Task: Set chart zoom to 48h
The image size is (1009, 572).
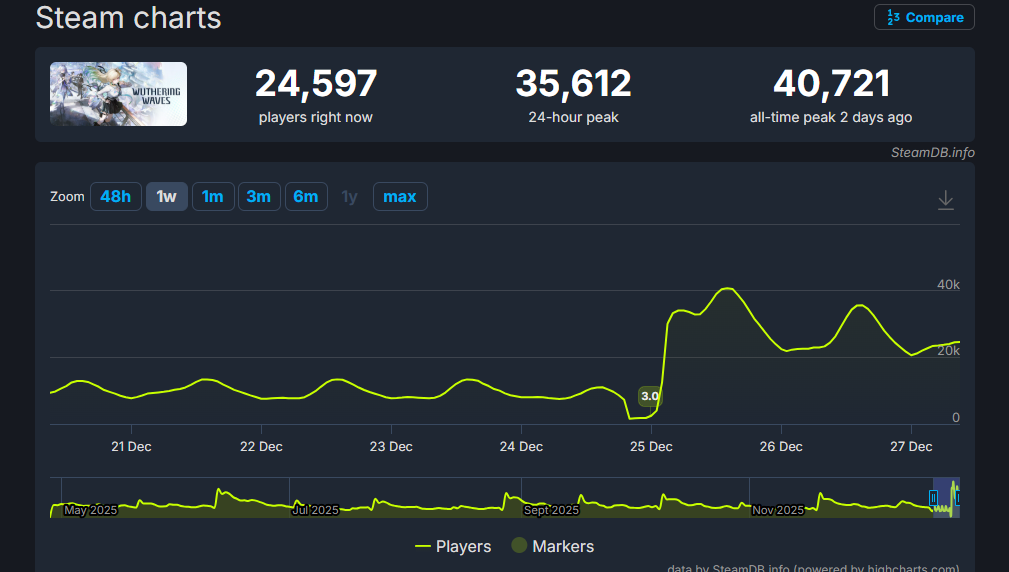Action: pos(116,196)
